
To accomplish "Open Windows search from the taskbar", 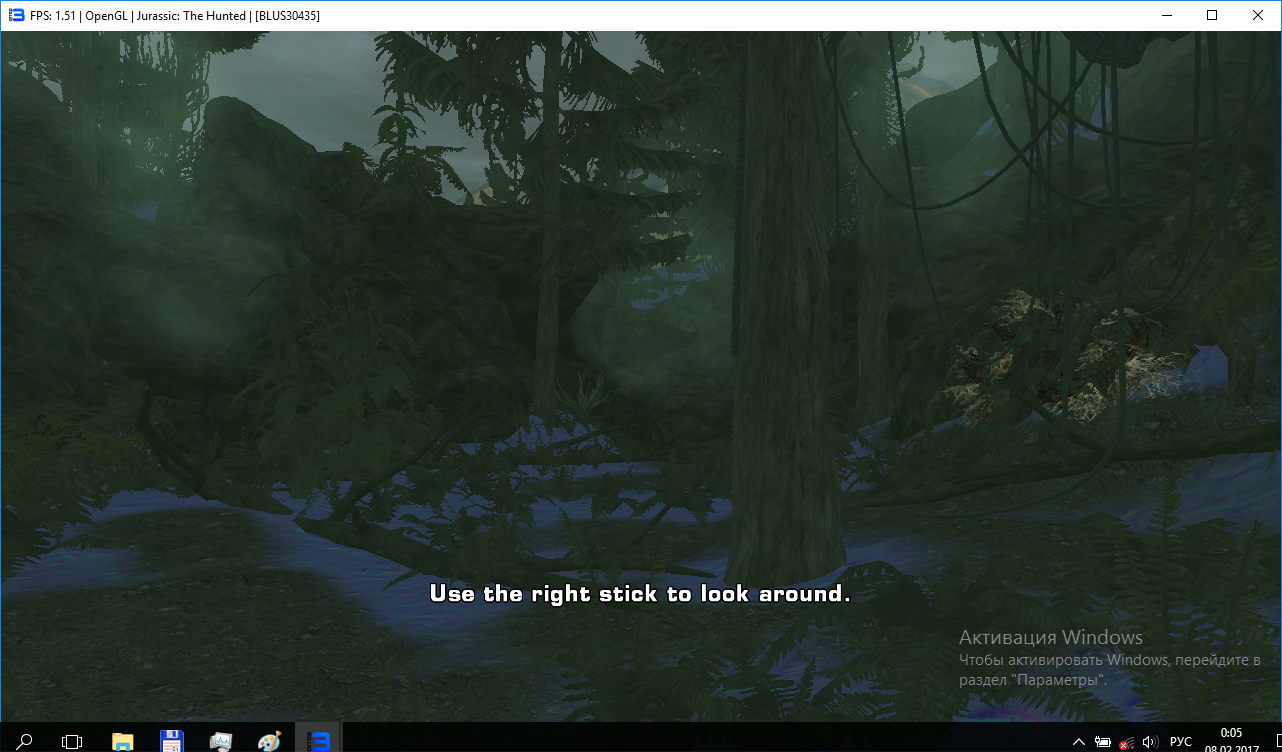I will (x=24, y=741).
